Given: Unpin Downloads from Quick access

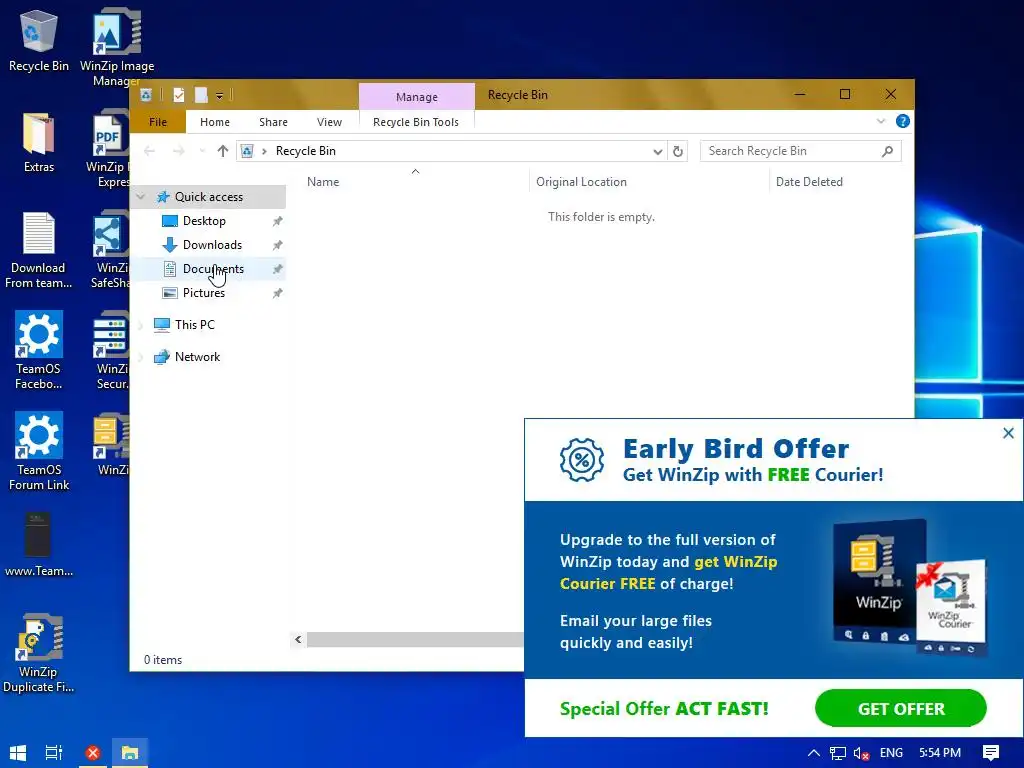Looking at the screenshot, I should (x=278, y=246).
